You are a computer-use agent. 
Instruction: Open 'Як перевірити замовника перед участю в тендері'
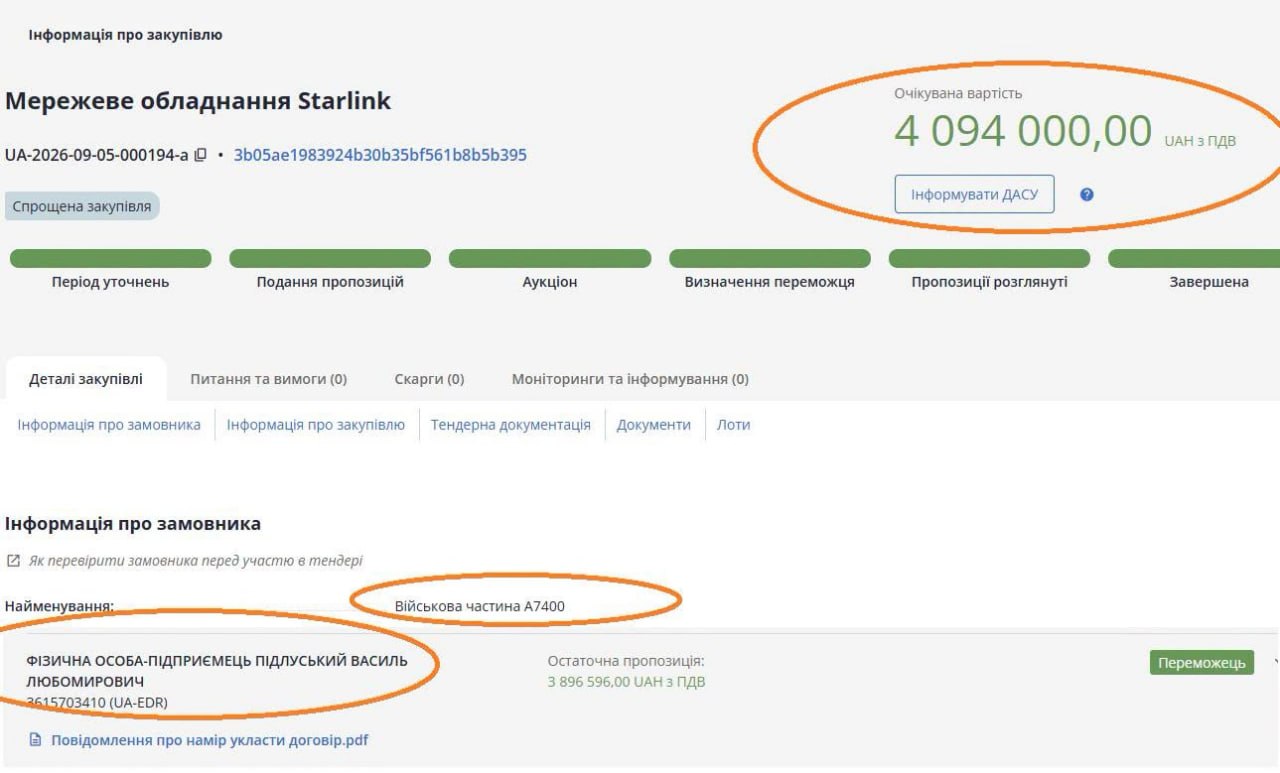pos(196,561)
